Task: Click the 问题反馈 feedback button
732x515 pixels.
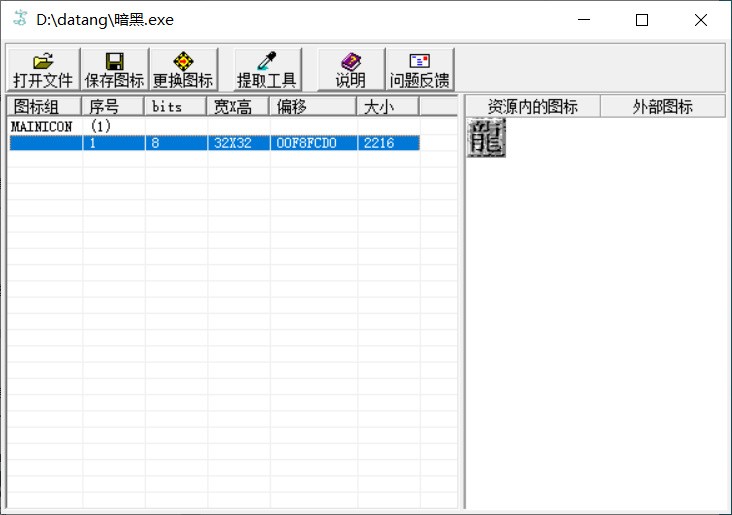Action: (x=420, y=70)
